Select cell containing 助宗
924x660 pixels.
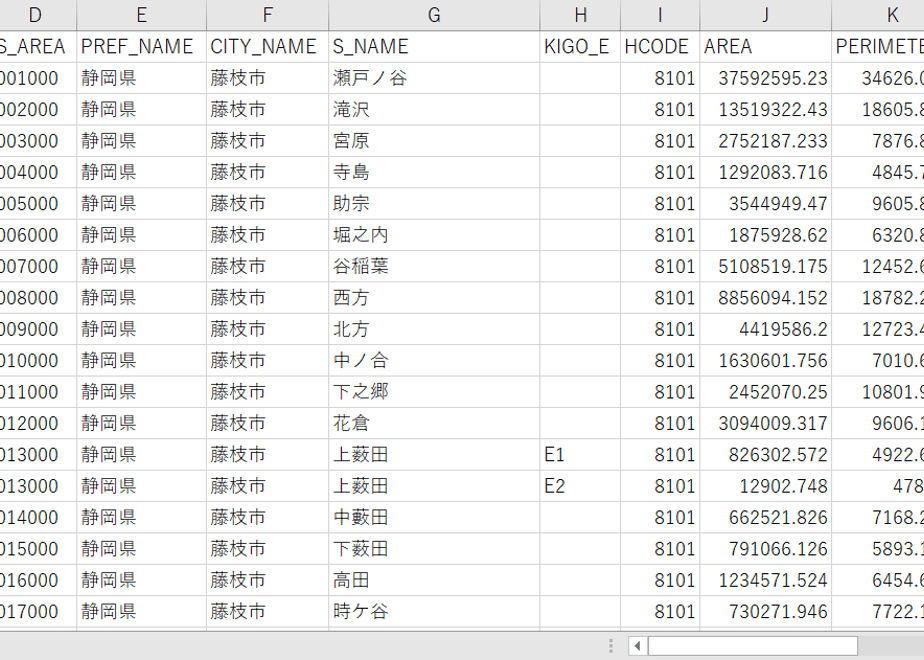coord(434,203)
